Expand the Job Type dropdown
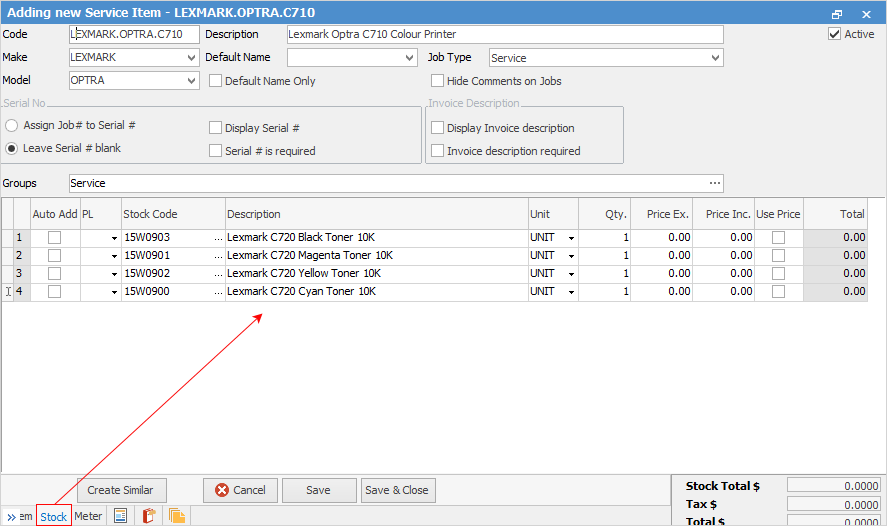 pyautogui.click(x=715, y=58)
